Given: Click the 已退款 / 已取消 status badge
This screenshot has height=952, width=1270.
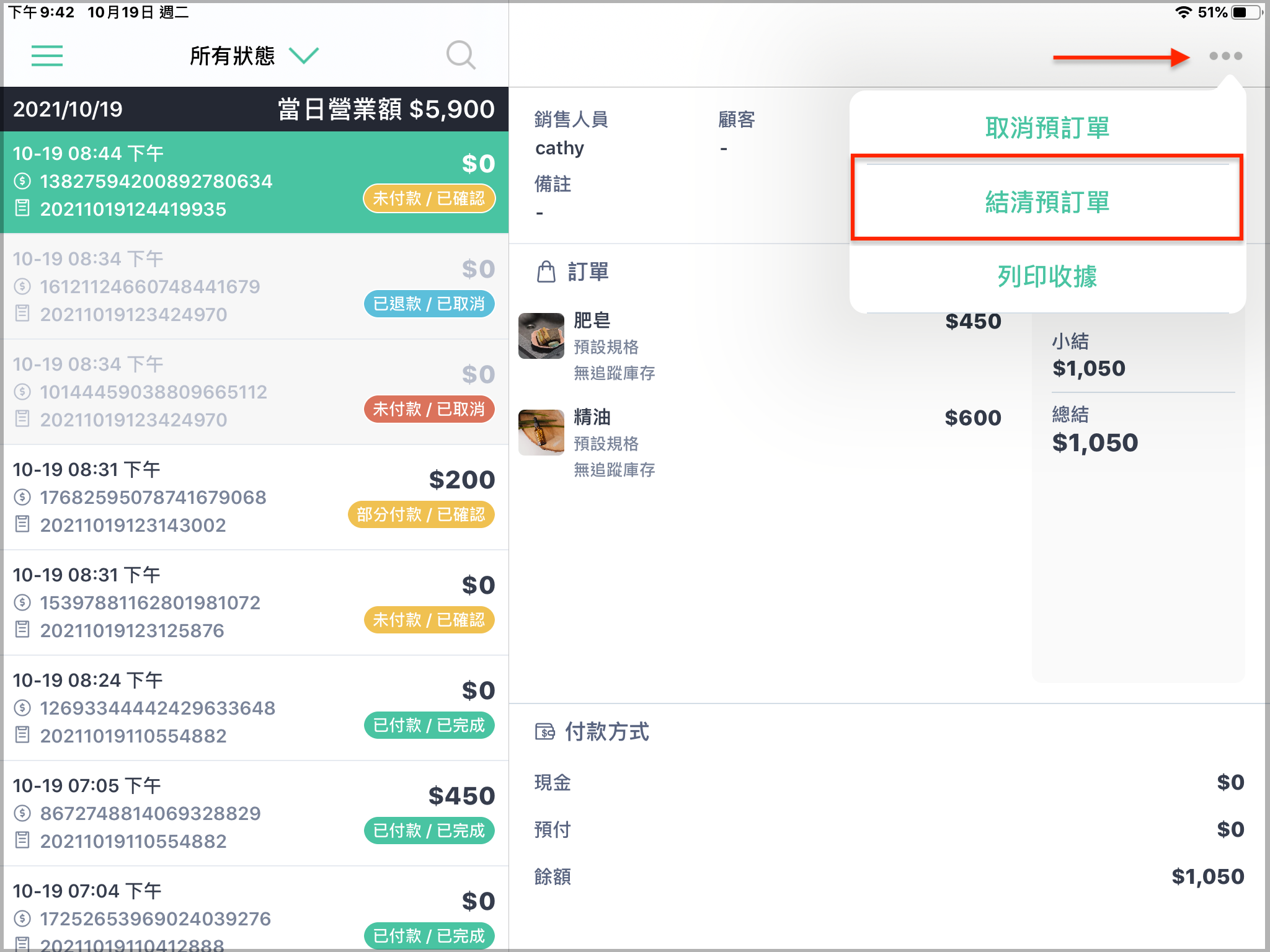Looking at the screenshot, I should click(x=429, y=304).
